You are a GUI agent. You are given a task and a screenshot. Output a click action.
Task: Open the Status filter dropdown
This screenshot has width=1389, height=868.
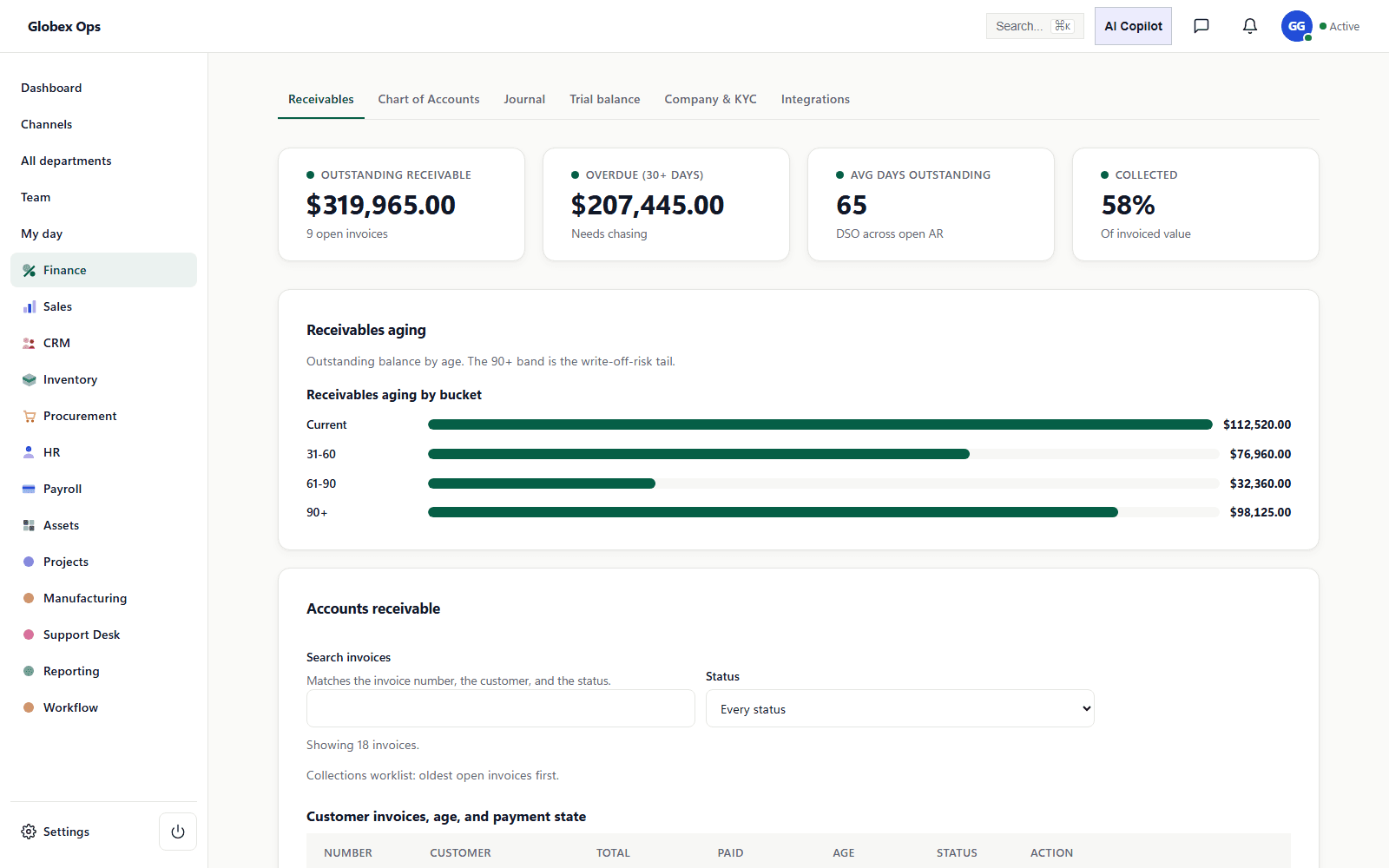[x=900, y=708]
